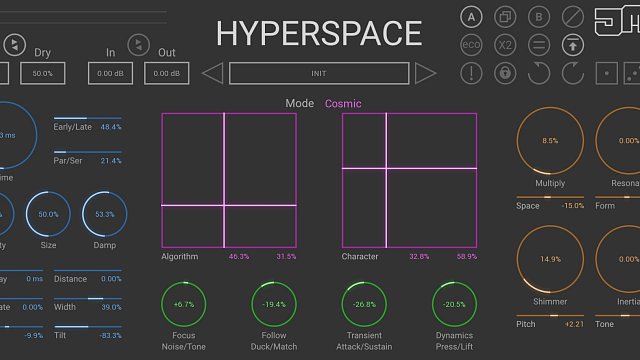Click the Pitch slider

tap(550, 316)
